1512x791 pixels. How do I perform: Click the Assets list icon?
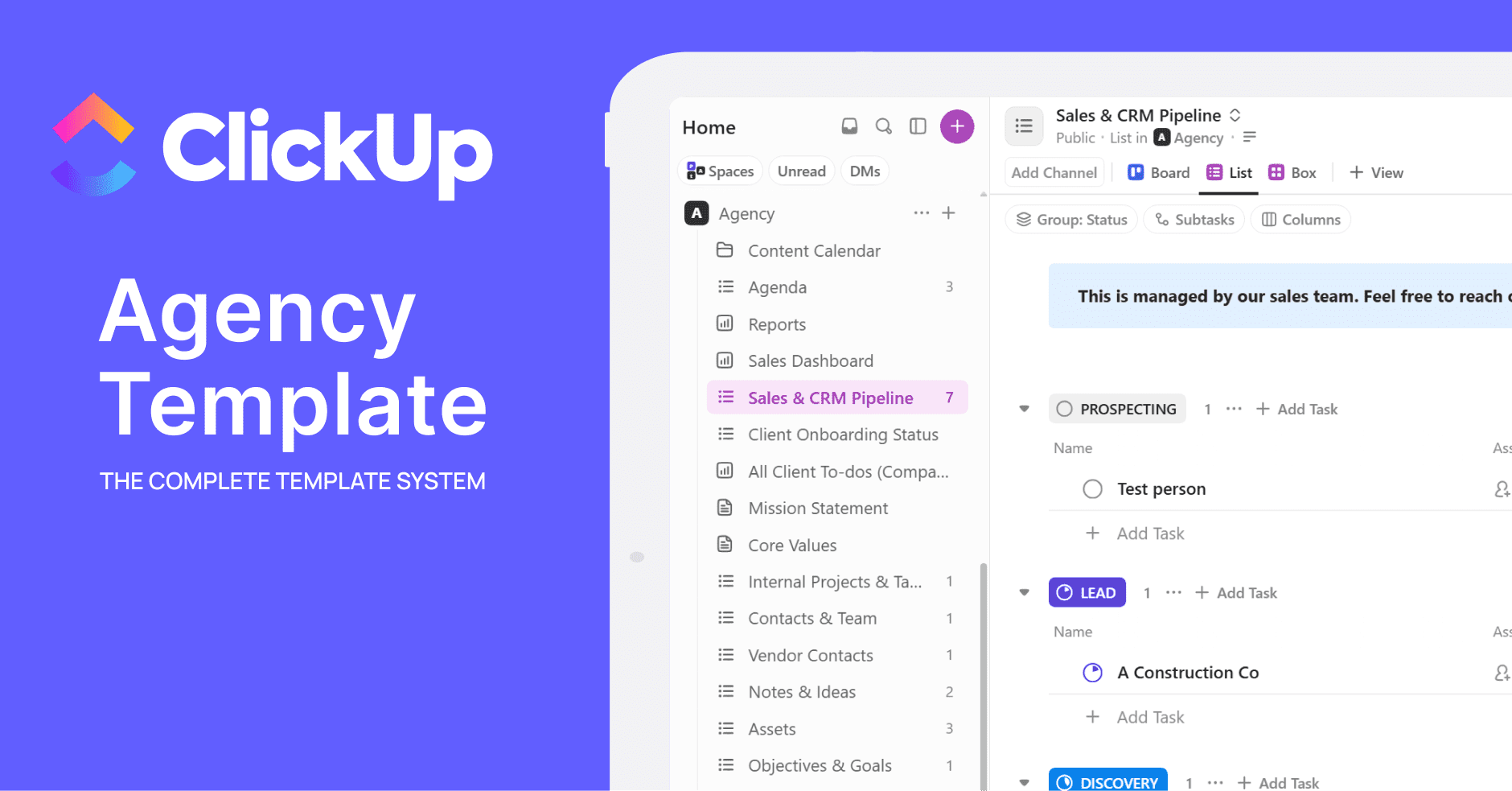click(725, 728)
